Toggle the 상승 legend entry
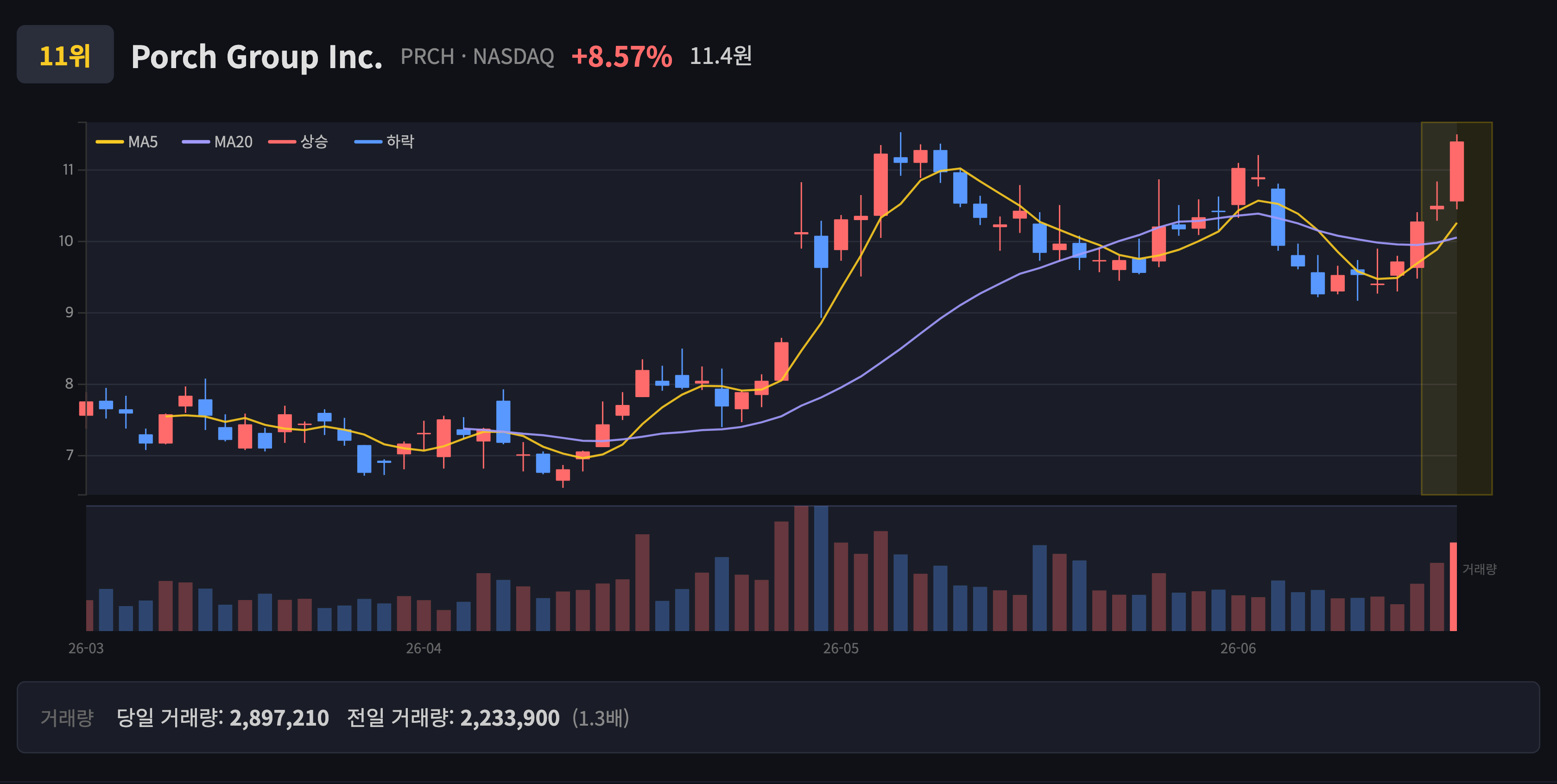Viewport: 1557px width, 784px height. tap(298, 141)
